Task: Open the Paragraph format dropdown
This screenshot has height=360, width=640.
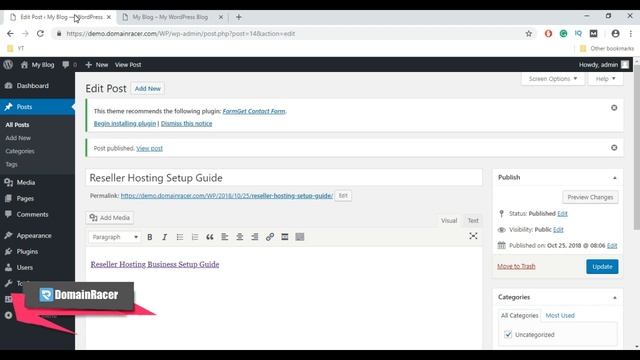Action: [115, 237]
